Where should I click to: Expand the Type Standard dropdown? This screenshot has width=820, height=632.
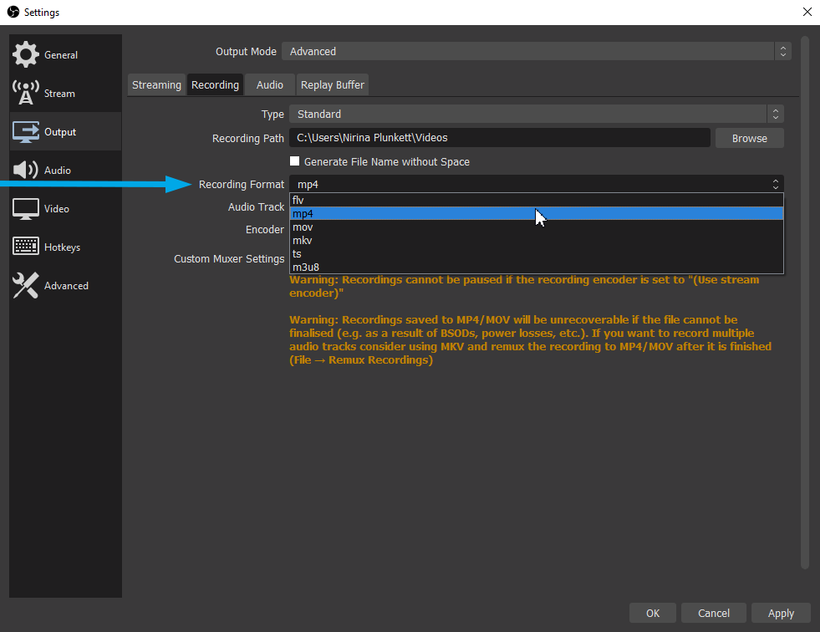click(x=536, y=114)
